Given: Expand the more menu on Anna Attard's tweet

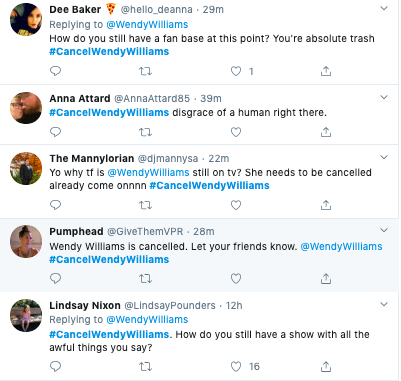Looking at the screenshot, I should 384,97.
